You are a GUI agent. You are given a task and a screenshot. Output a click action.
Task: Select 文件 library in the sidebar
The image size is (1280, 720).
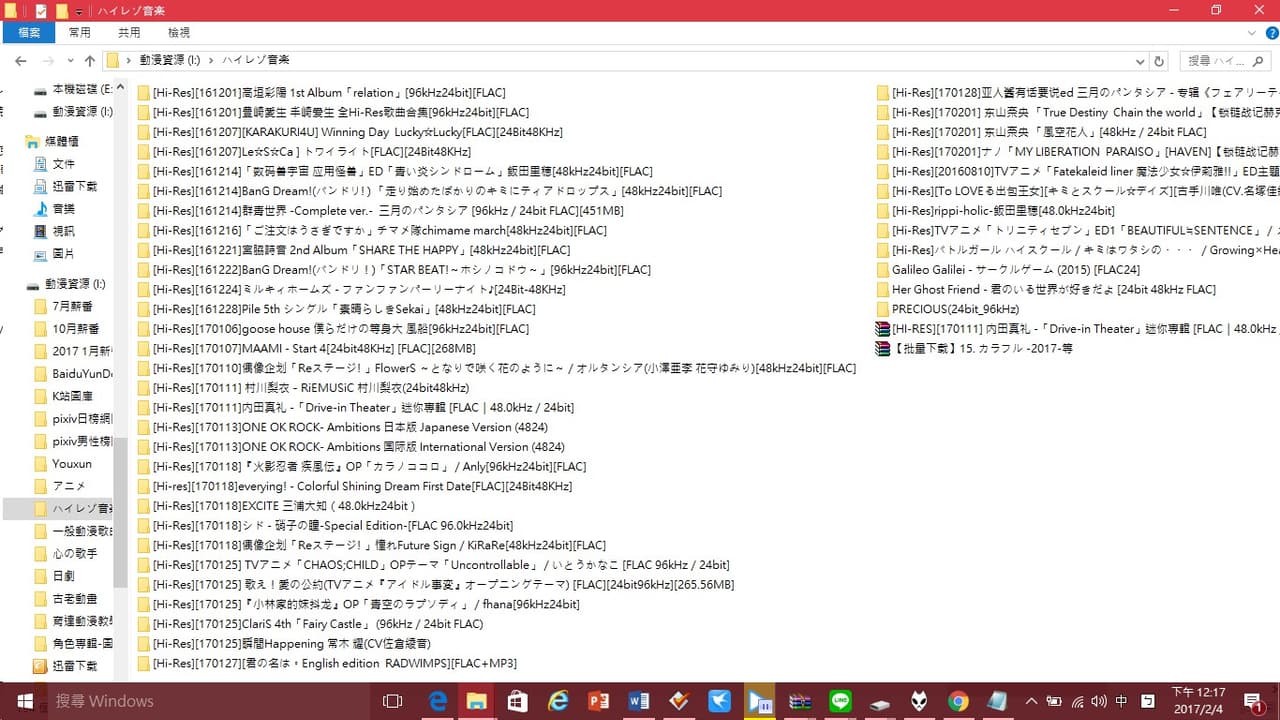pyautogui.click(x=54, y=164)
